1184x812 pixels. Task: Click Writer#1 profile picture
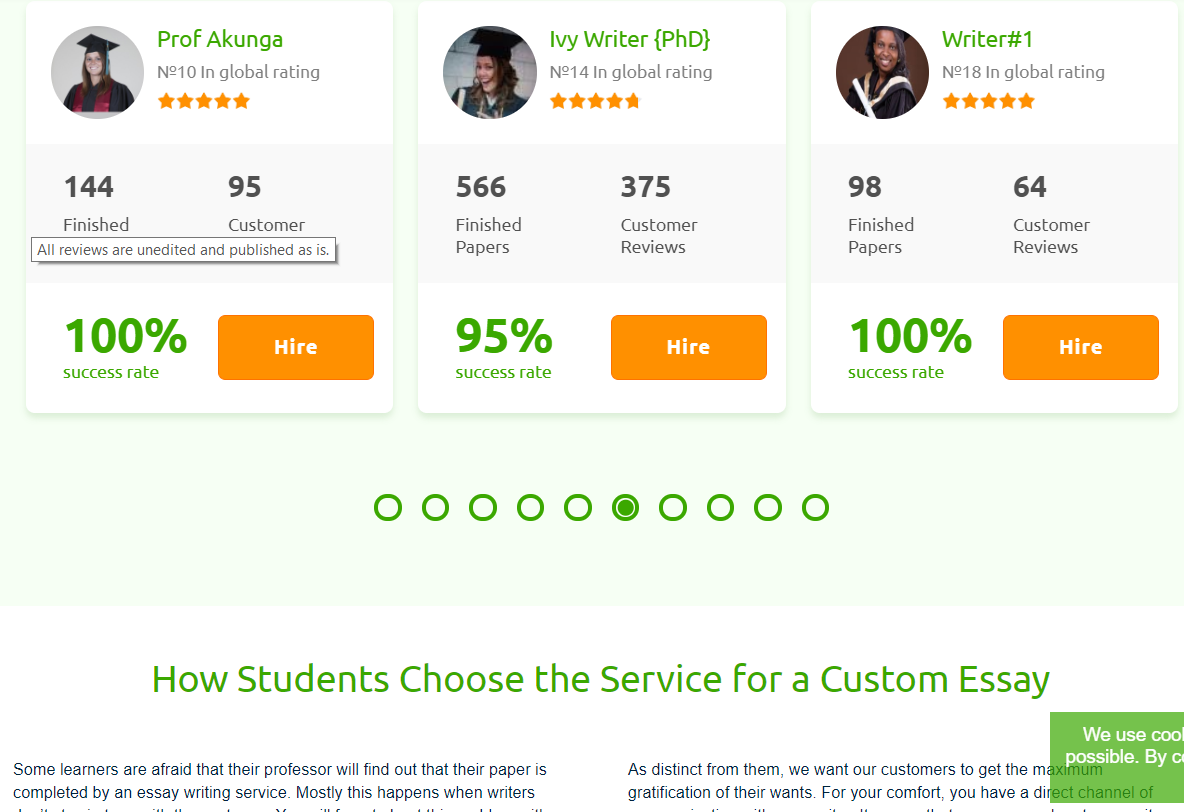point(882,73)
